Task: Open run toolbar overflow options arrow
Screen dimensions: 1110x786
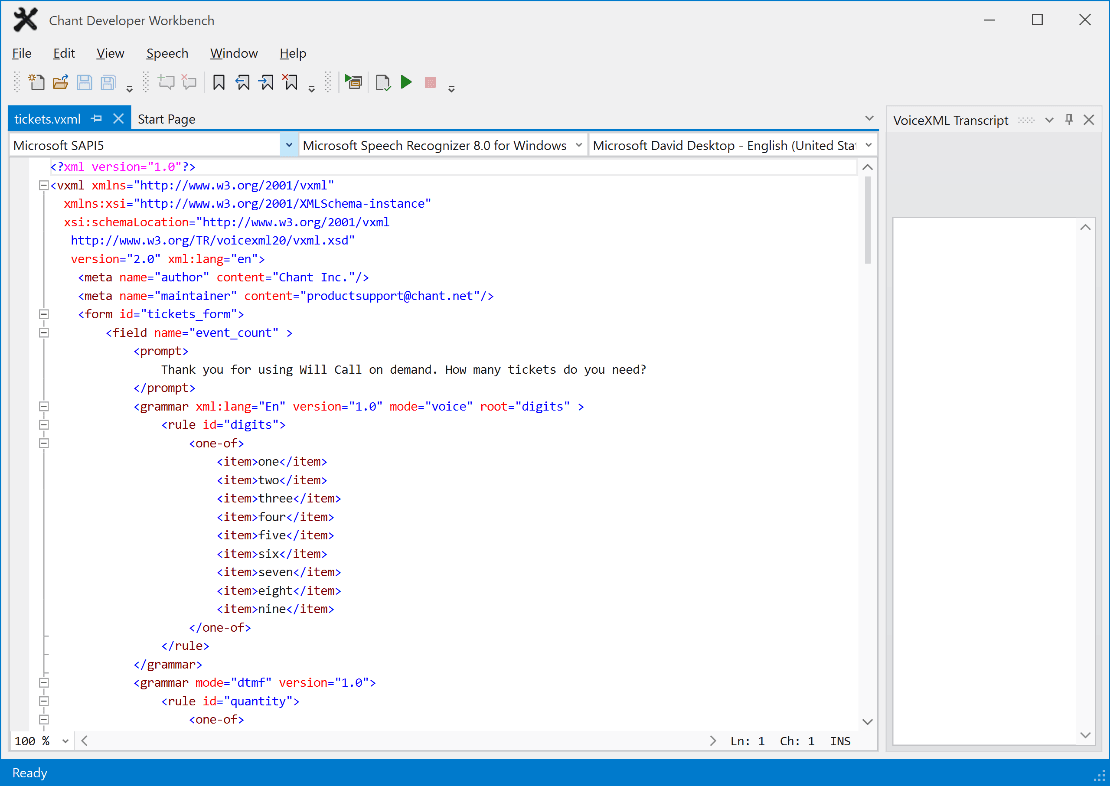Action: (451, 89)
